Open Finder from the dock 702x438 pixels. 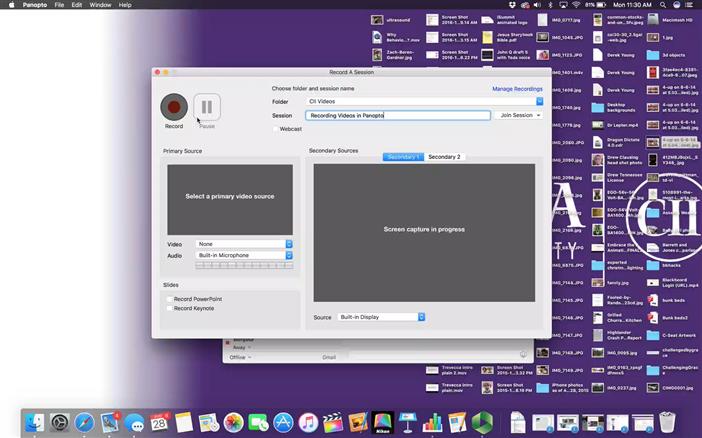[x=35, y=423]
